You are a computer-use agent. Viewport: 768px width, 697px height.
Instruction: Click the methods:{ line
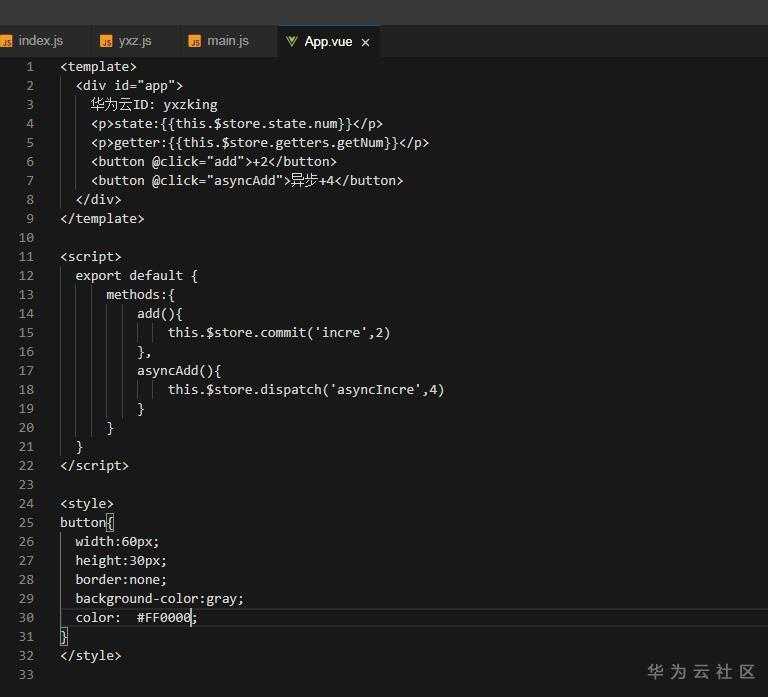[x=141, y=295]
